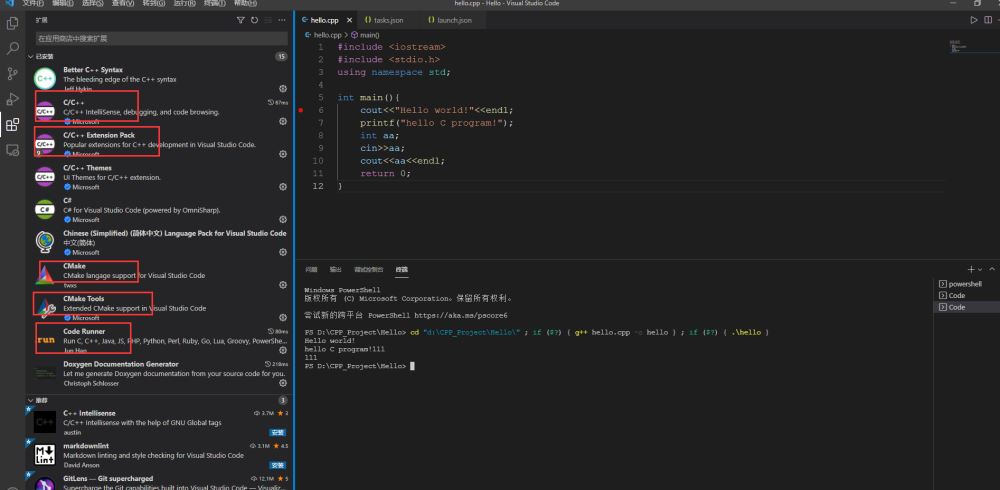This screenshot has width=1000, height=490.
Task: Install the C++ Intellisense extension
Action: point(277,433)
